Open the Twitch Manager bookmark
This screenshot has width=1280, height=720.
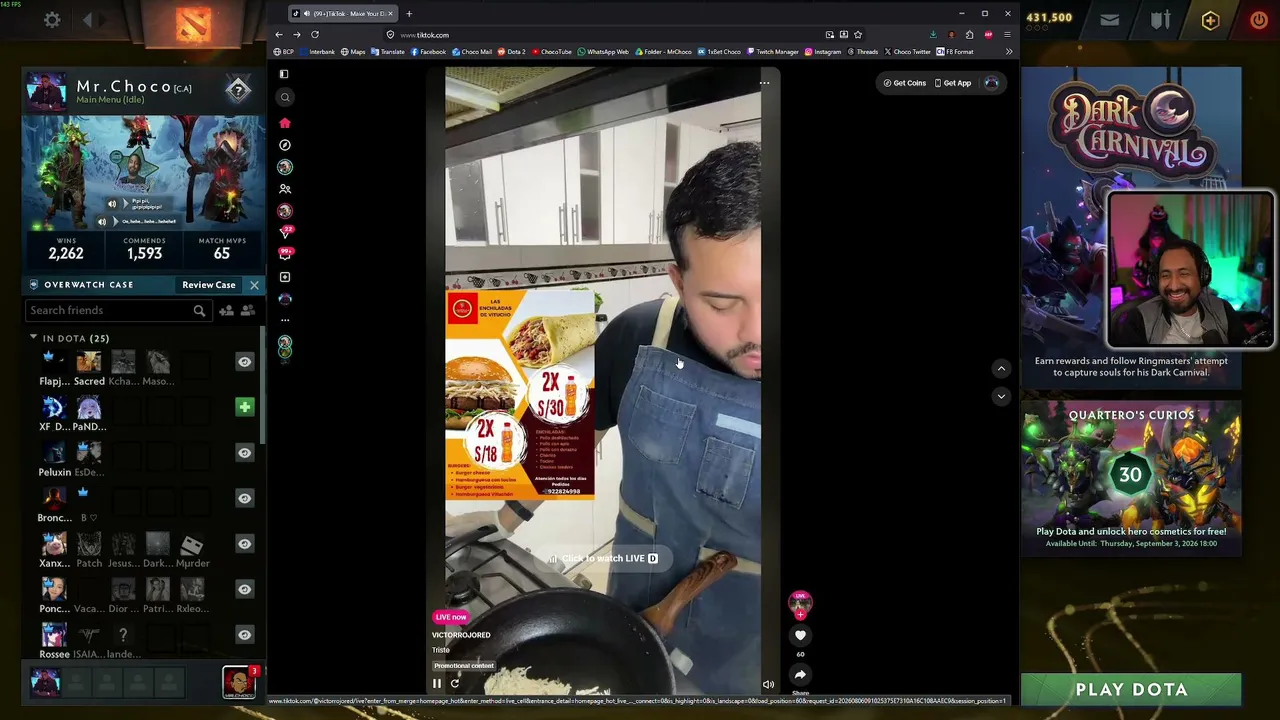coord(772,52)
